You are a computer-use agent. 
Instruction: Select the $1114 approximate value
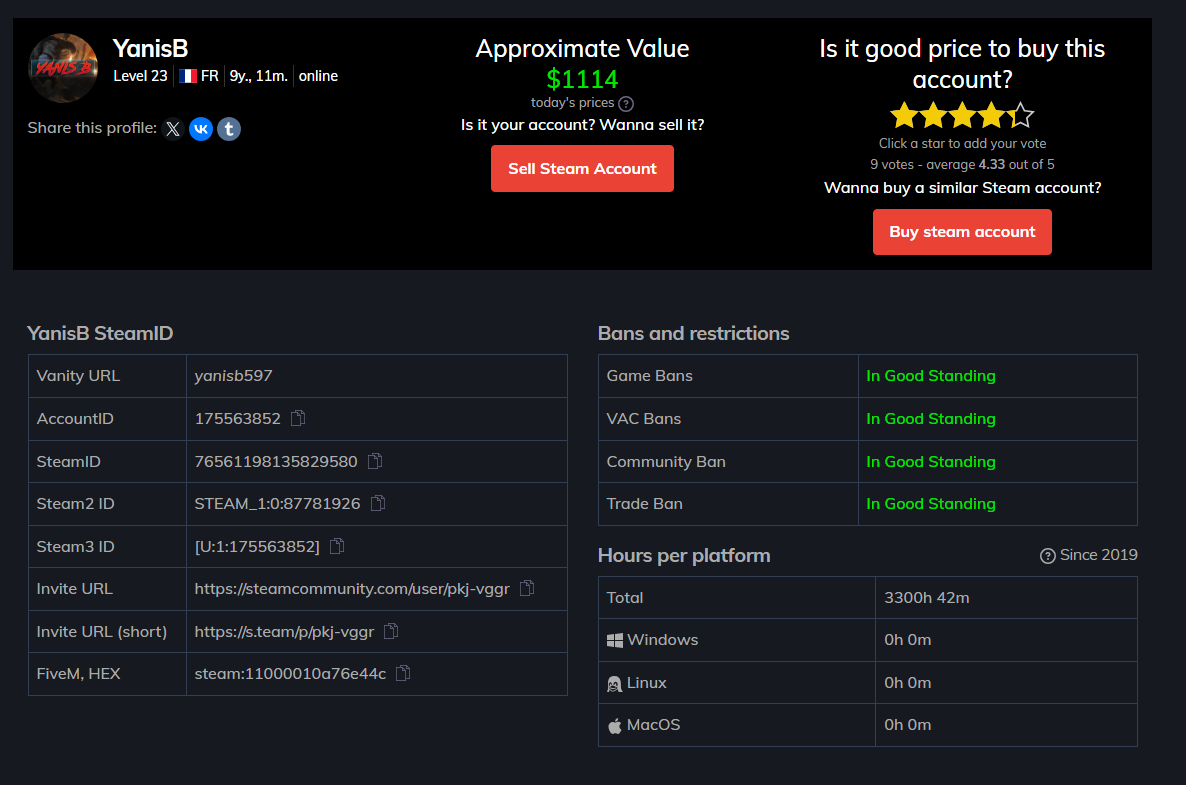point(582,79)
